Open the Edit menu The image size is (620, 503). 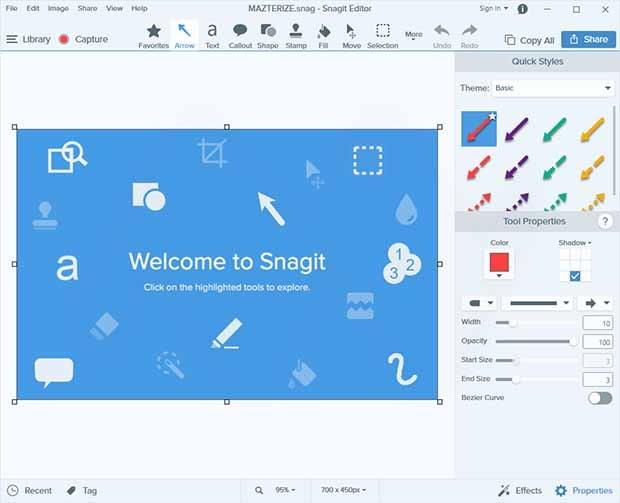[33, 8]
